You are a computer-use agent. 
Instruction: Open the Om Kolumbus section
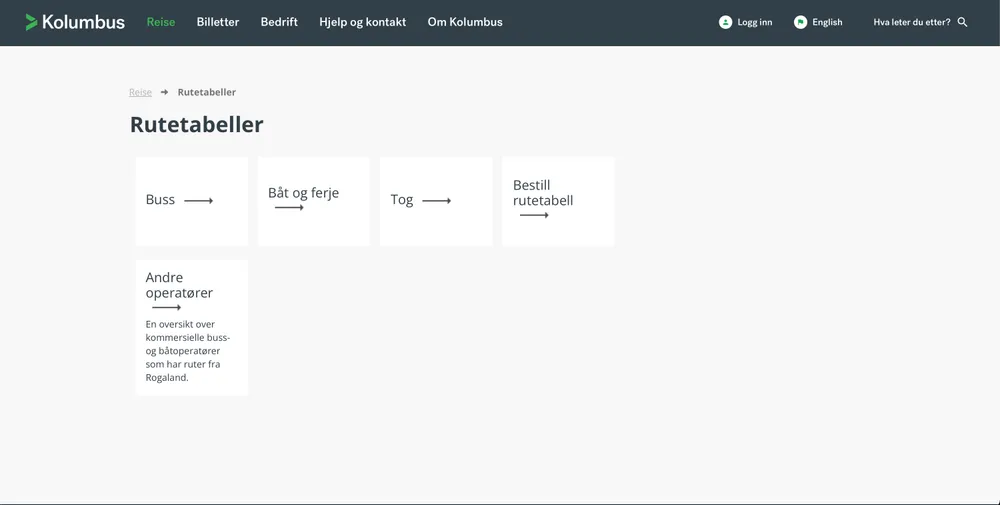click(465, 22)
